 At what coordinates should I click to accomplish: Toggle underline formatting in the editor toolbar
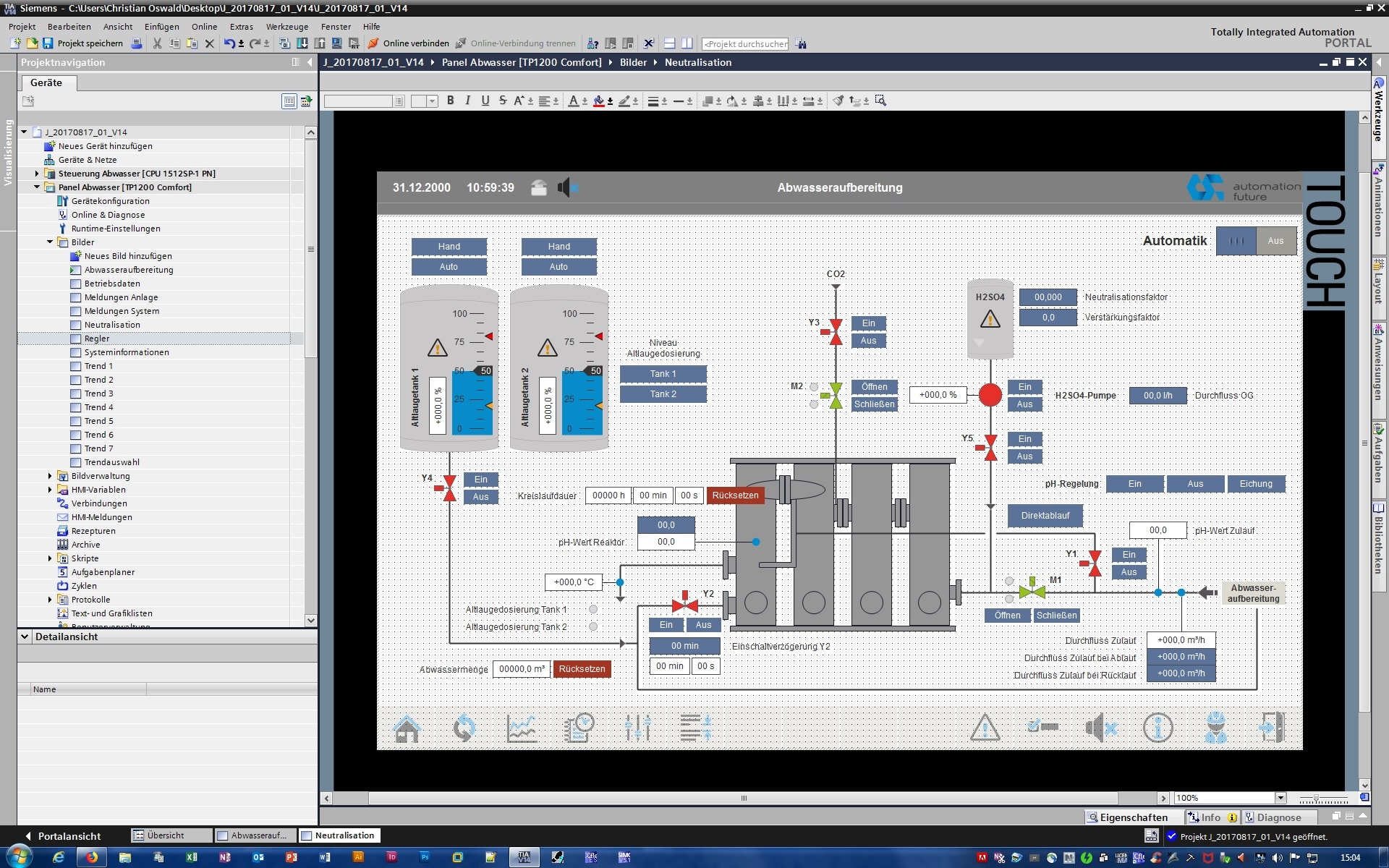485,101
